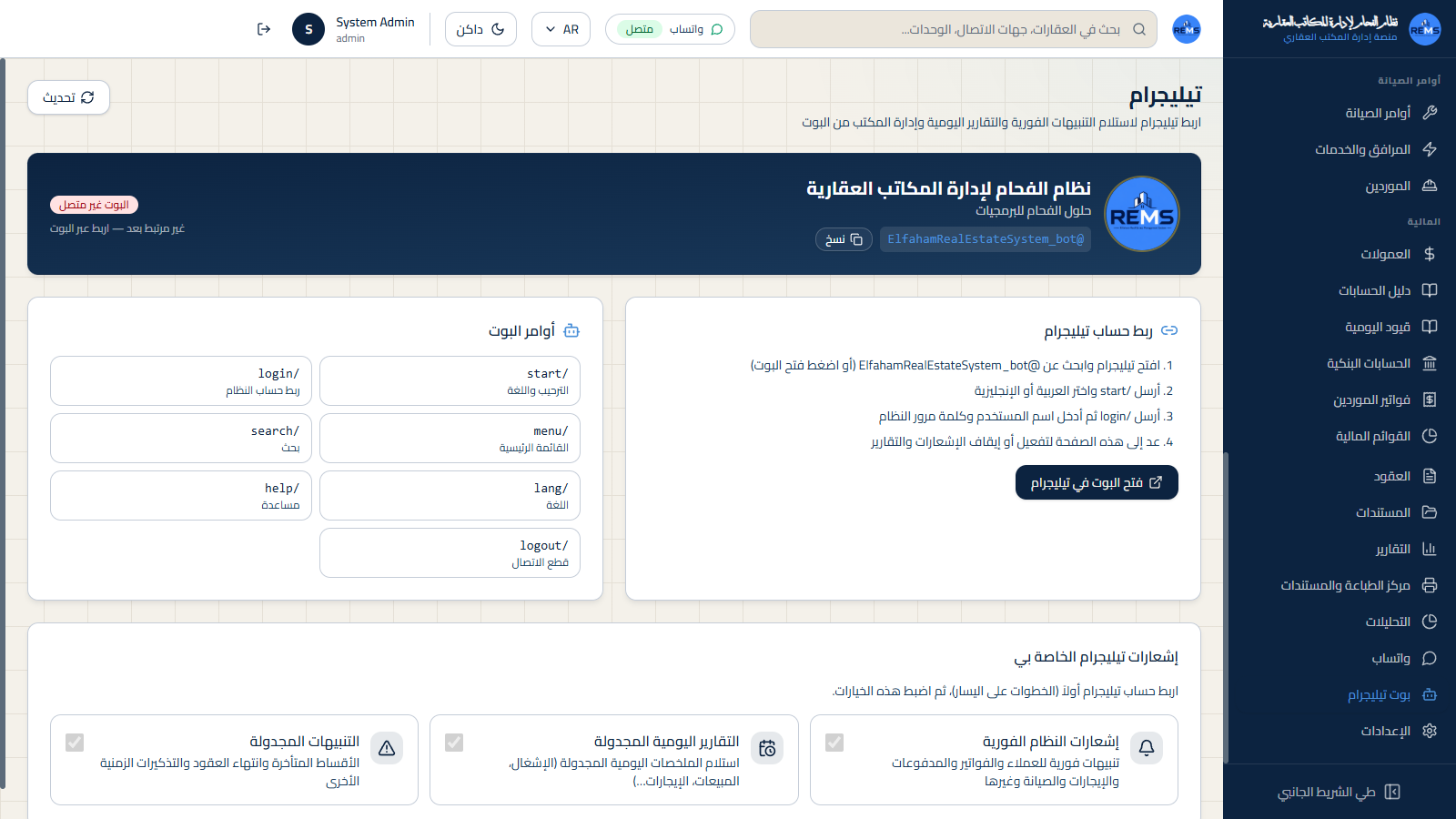1456x819 pixels.
Task: Click the نسخ copy button for the bot username
Action: [844, 239]
